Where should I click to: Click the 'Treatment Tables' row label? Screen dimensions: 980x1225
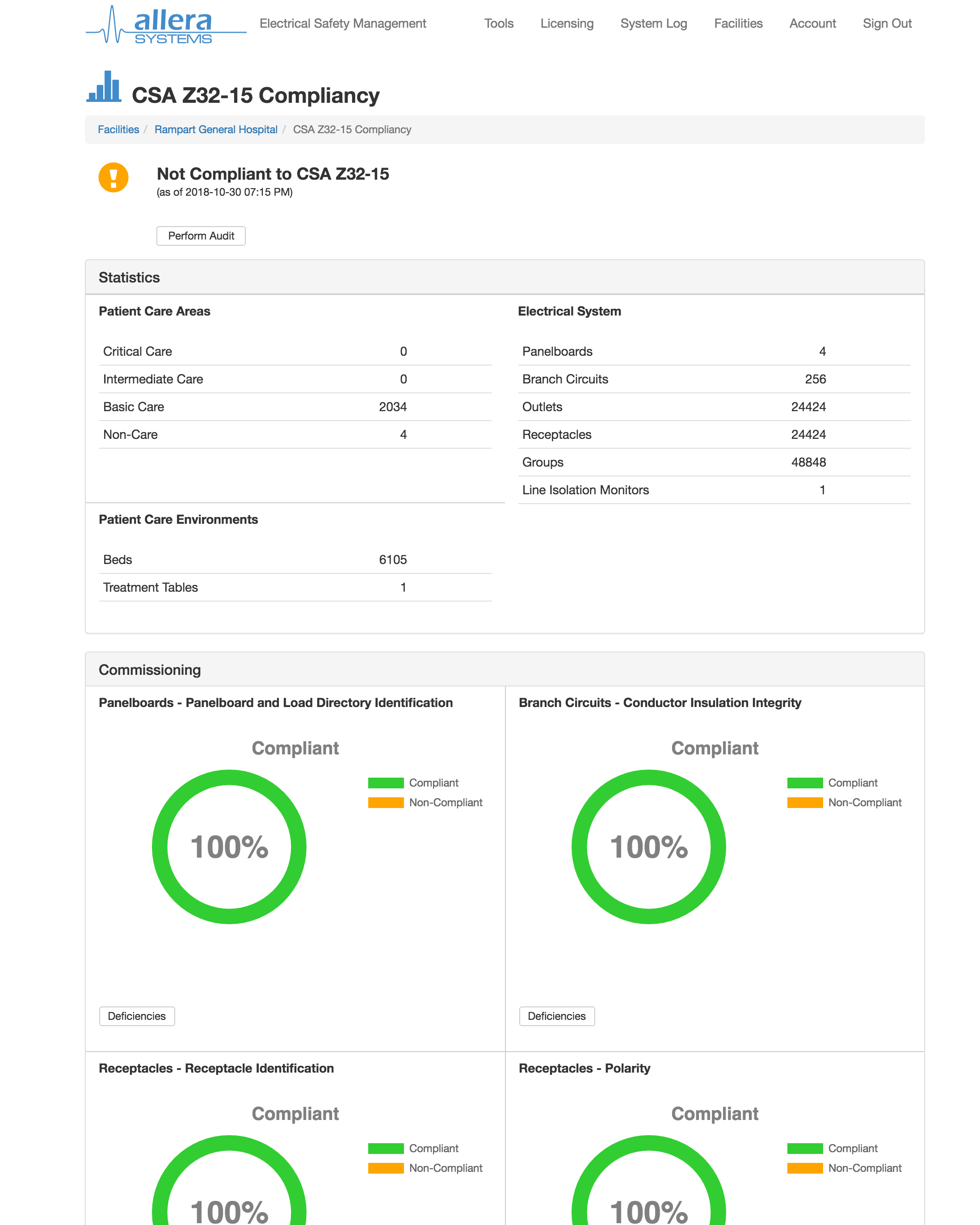pyautogui.click(x=151, y=588)
